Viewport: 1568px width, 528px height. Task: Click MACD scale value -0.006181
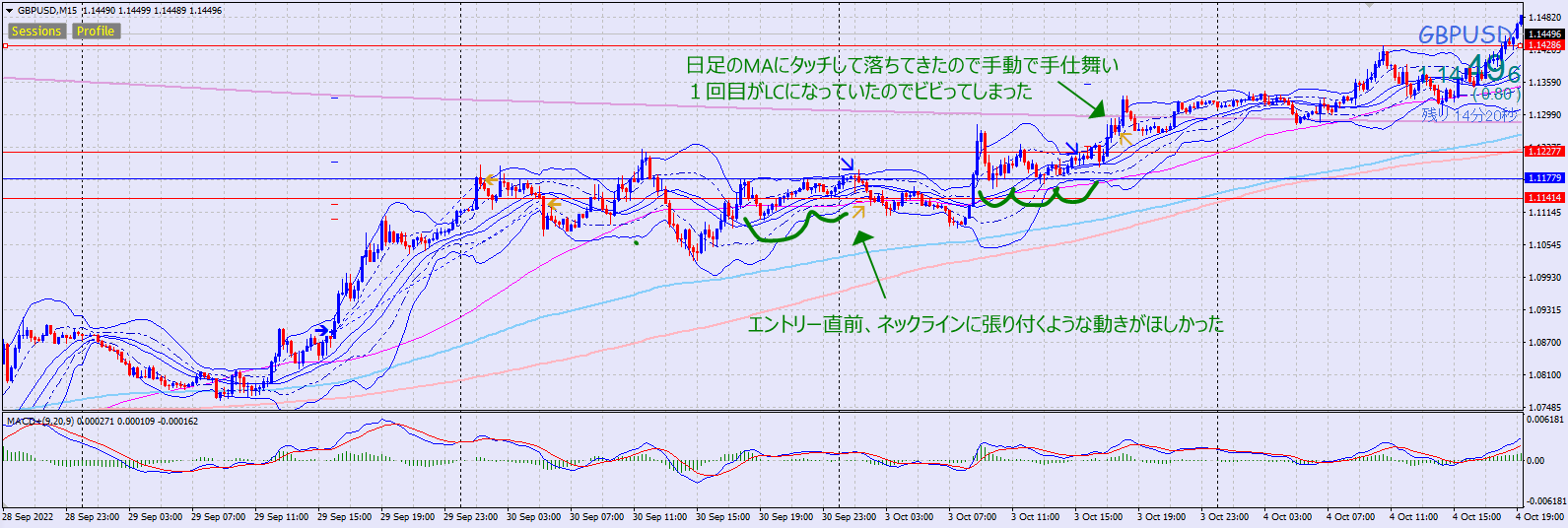(1544, 501)
